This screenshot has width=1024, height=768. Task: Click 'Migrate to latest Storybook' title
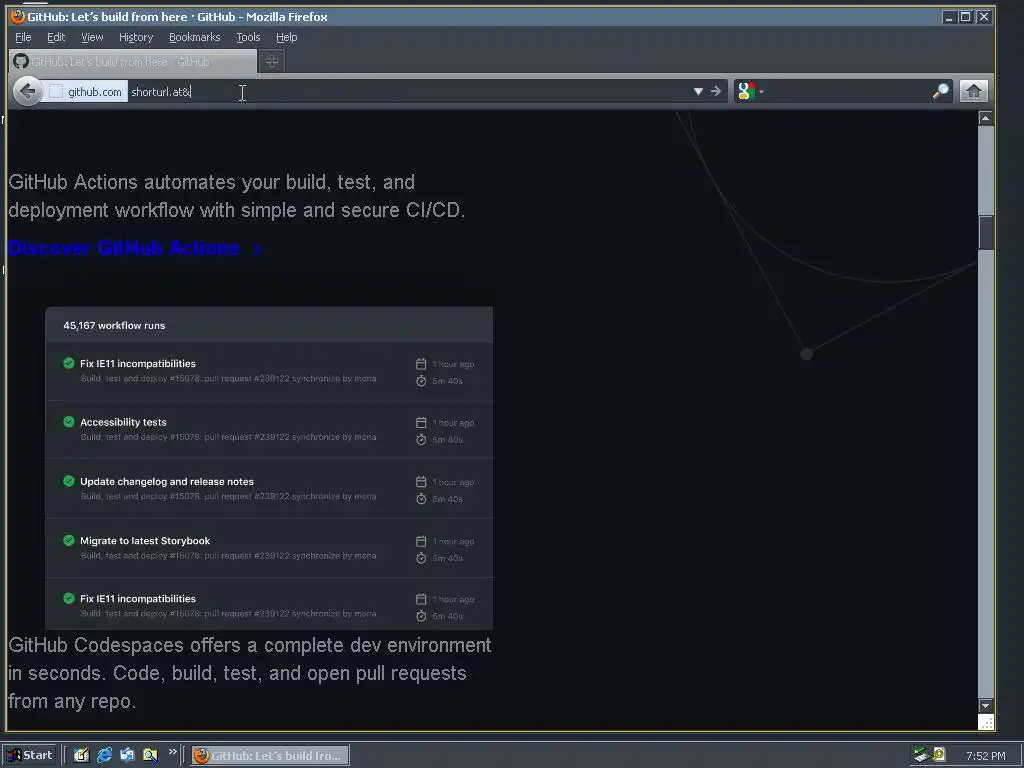(145, 541)
